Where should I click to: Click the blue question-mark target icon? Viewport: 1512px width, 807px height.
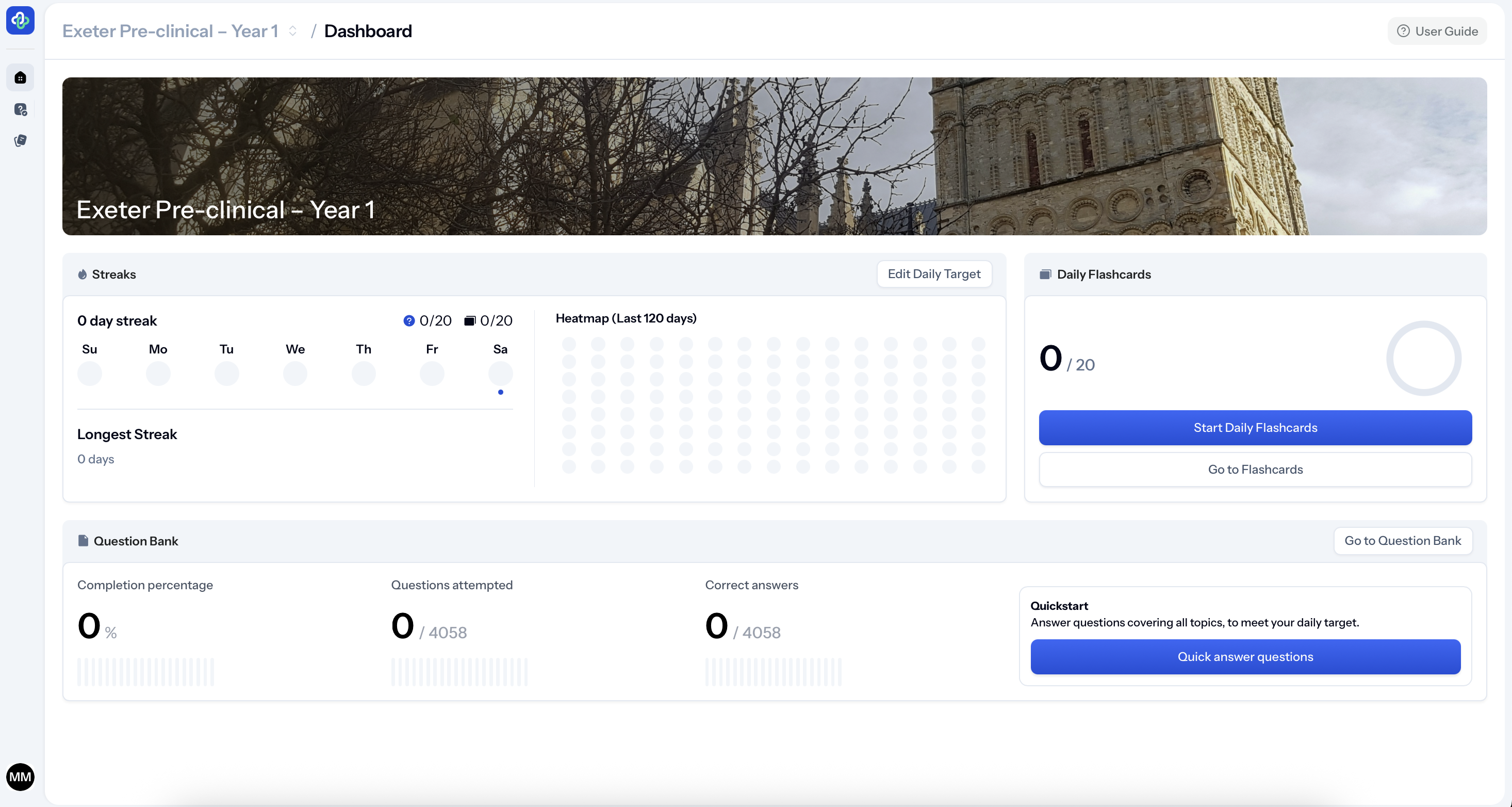[409, 321]
